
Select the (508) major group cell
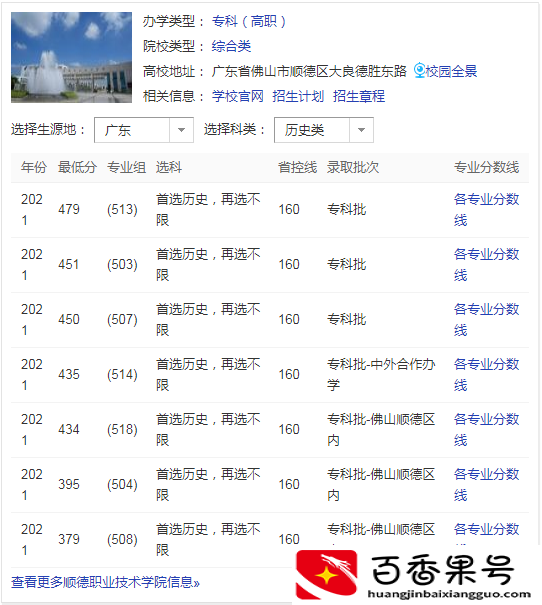tap(122, 539)
